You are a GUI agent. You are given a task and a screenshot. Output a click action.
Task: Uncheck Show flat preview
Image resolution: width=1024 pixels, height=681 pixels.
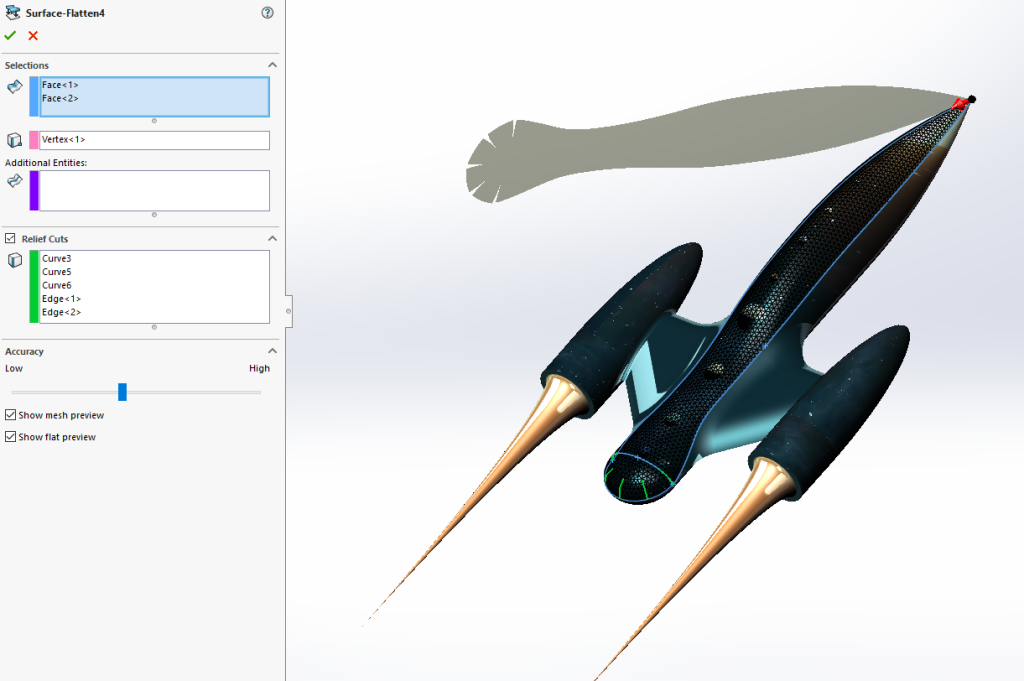11,437
